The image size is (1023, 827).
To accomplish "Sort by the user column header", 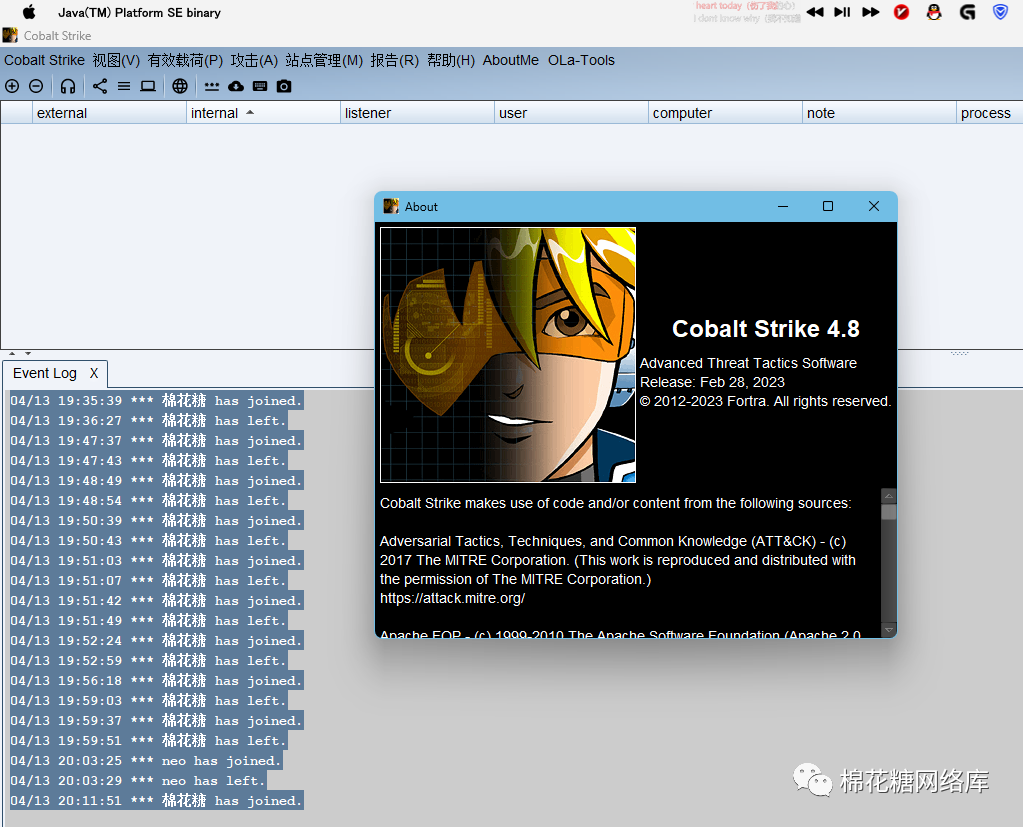I will pos(572,113).
